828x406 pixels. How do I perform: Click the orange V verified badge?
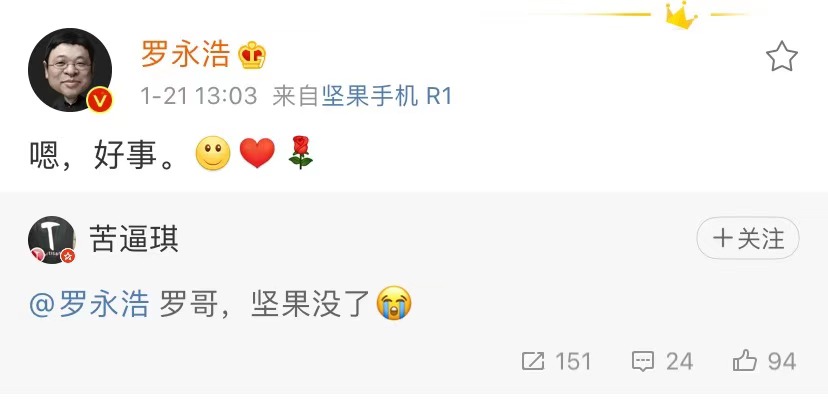tap(100, 99)
